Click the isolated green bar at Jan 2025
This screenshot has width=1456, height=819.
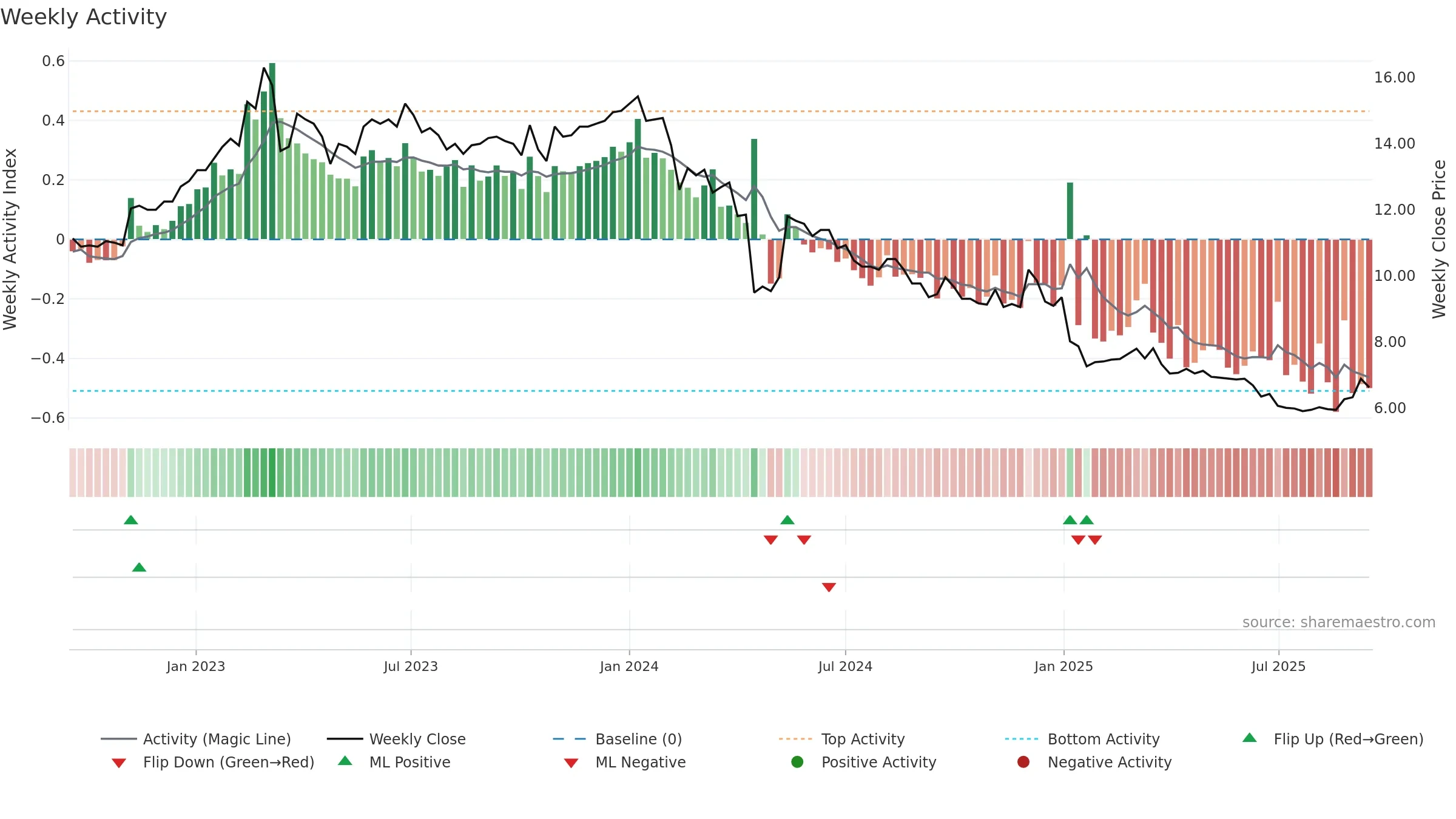tap(1070, 211)
